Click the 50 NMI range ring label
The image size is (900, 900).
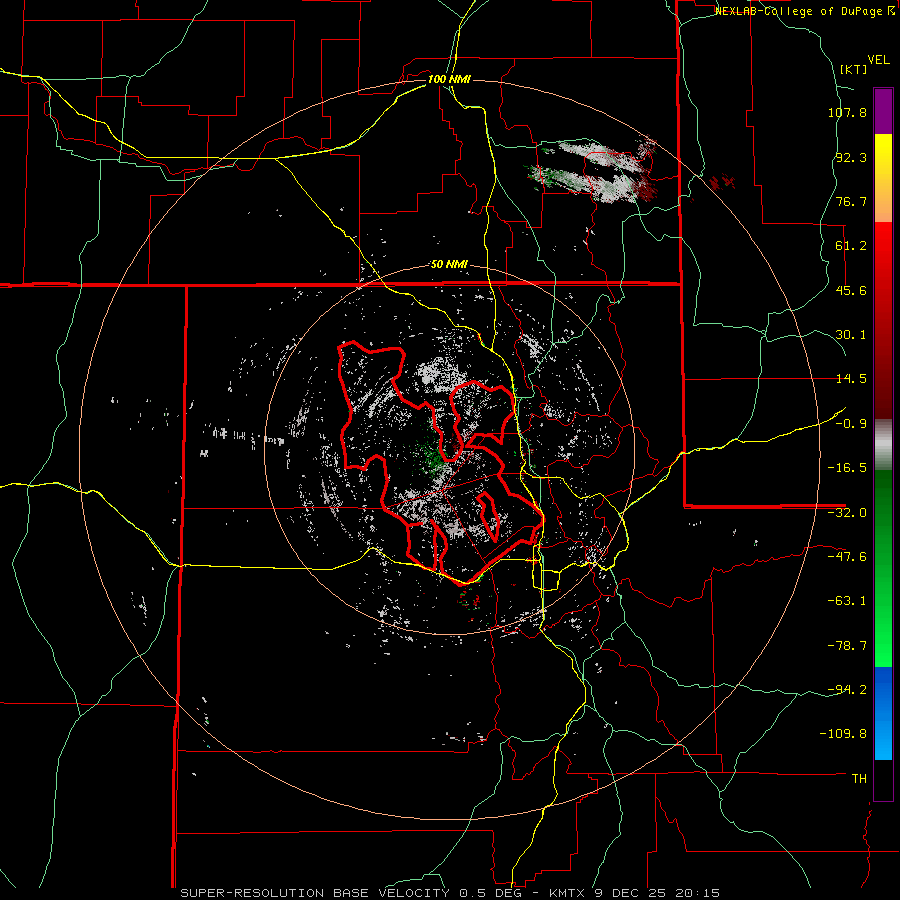click(x=449, y=265)
